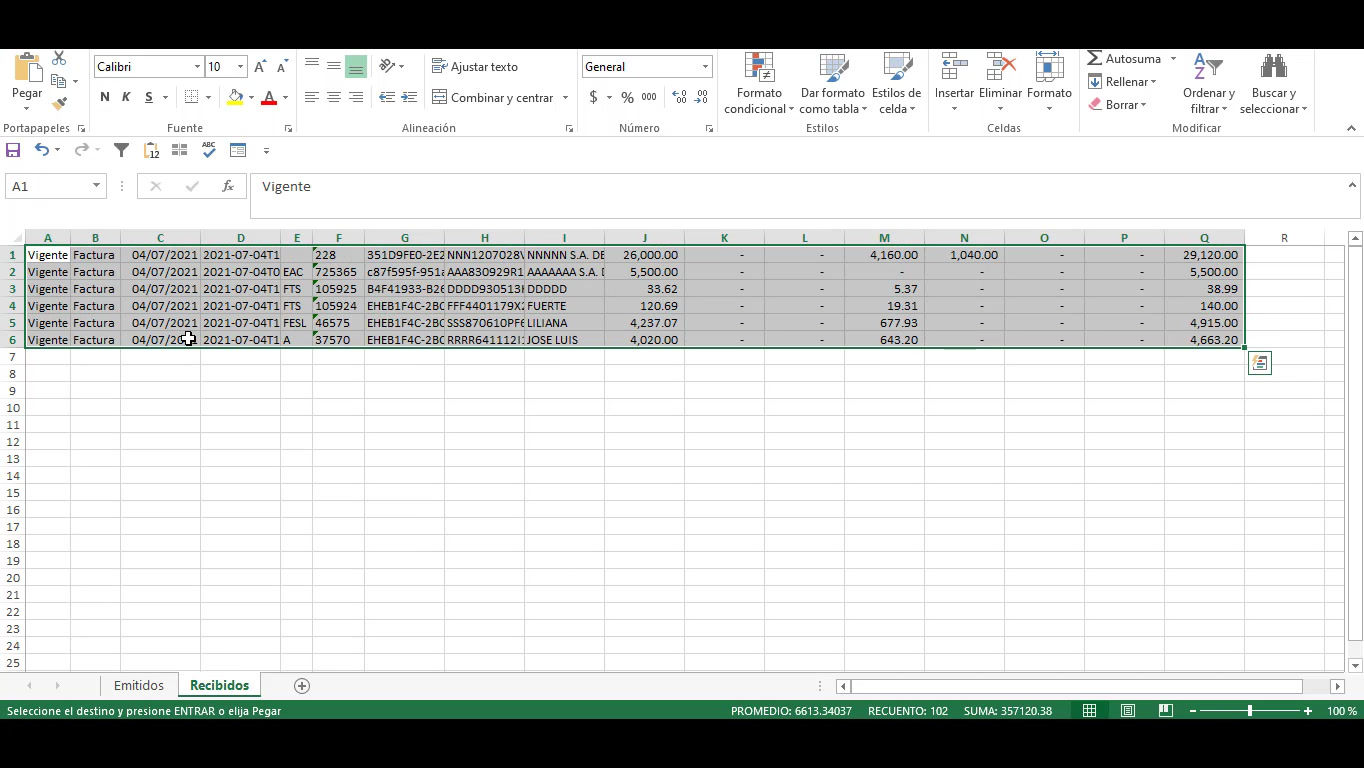Open Dar formato como tabla gallery

[x=832, y=84]
